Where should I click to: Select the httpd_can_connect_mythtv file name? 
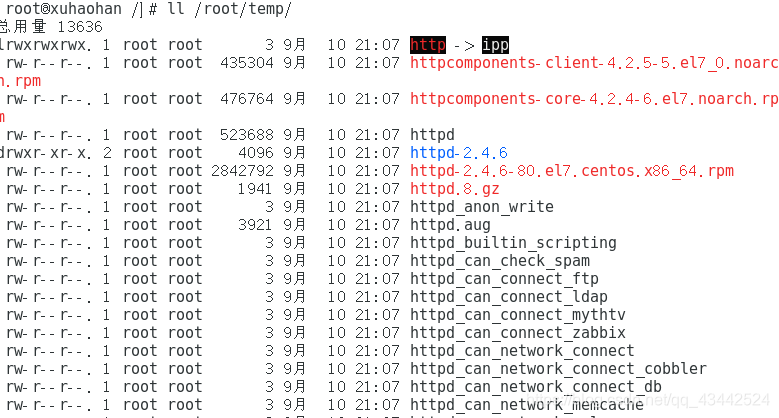518,315
